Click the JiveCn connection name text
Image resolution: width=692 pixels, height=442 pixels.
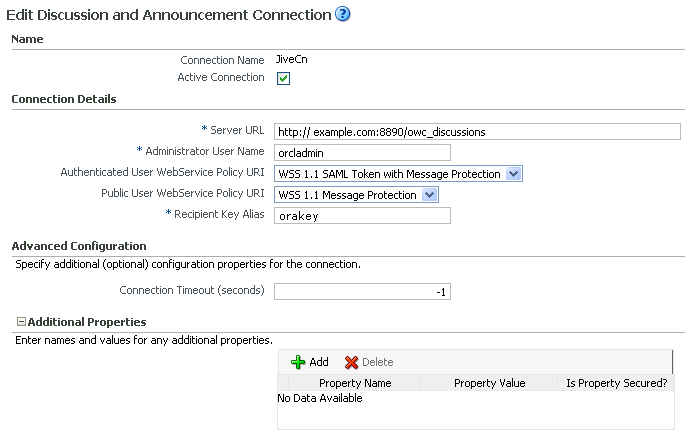291,60
